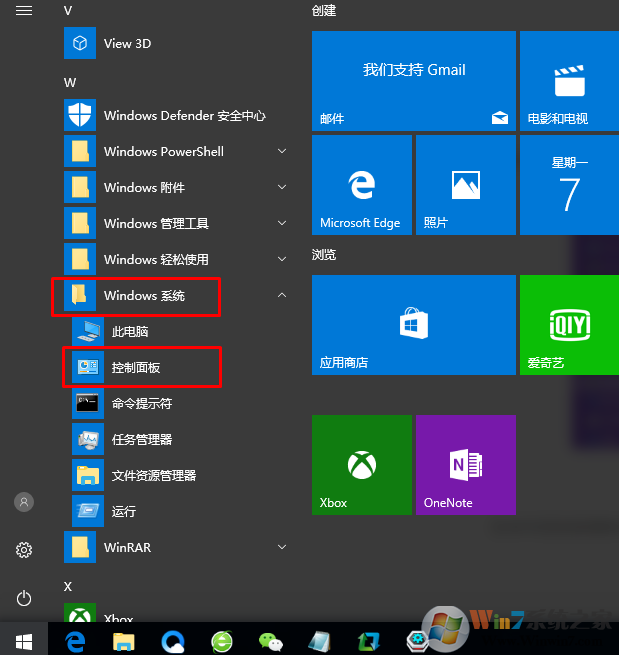Expand the WinRAR folder chevron

[282, 547]
